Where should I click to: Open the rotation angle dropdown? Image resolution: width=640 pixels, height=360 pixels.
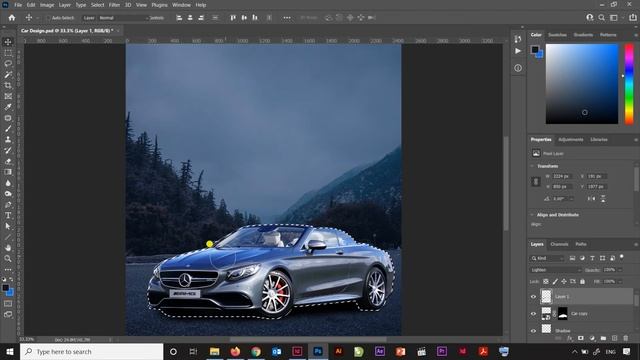(571, 199)
